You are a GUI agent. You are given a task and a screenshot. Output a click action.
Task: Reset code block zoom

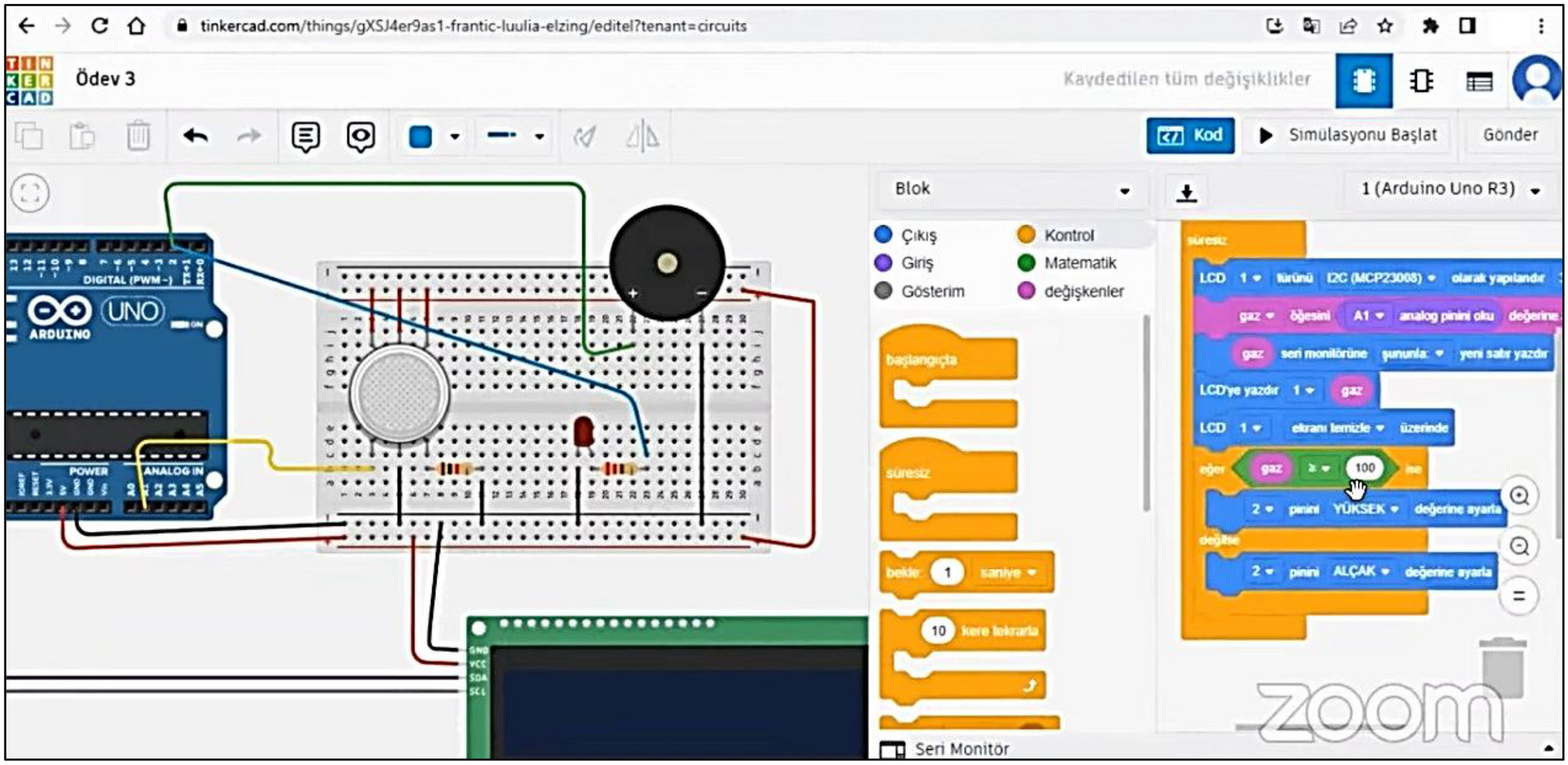[x=1519, y=597]
